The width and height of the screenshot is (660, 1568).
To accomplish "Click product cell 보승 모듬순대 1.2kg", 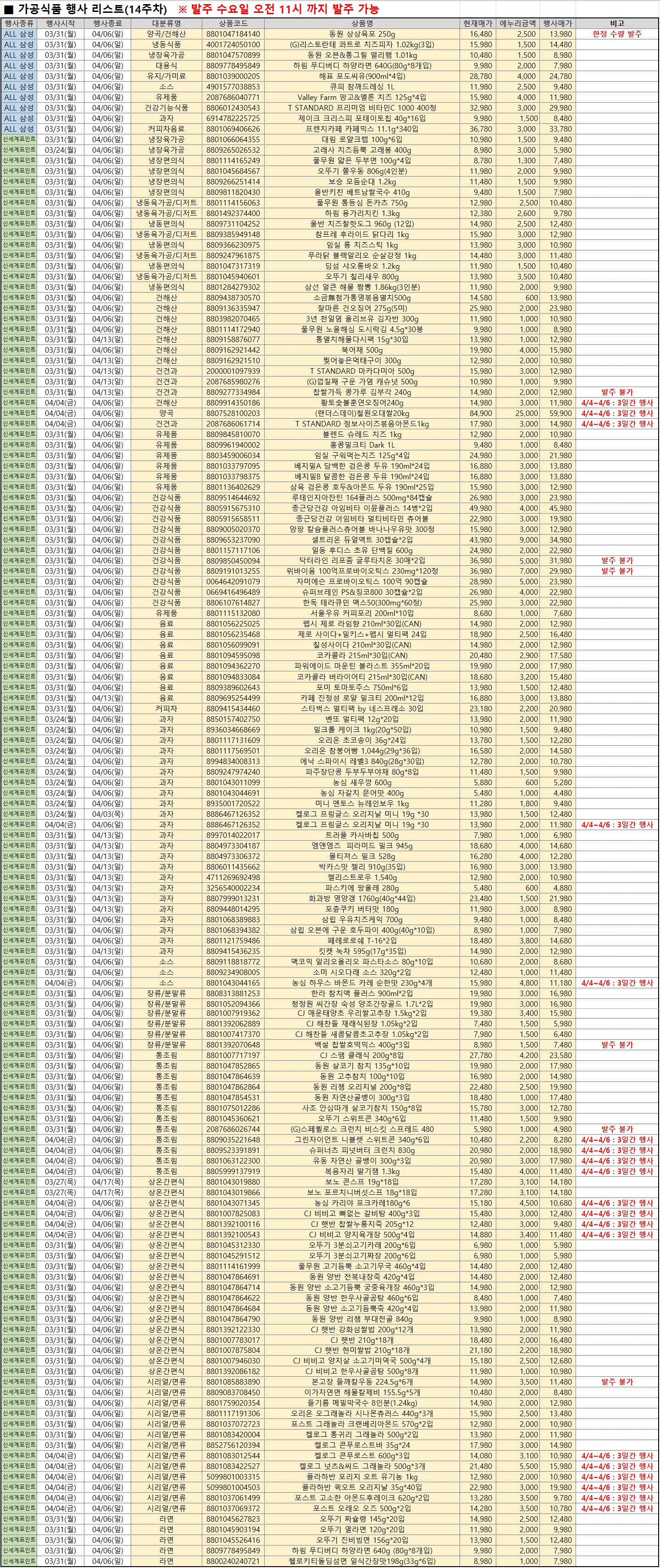I will 362,182.
